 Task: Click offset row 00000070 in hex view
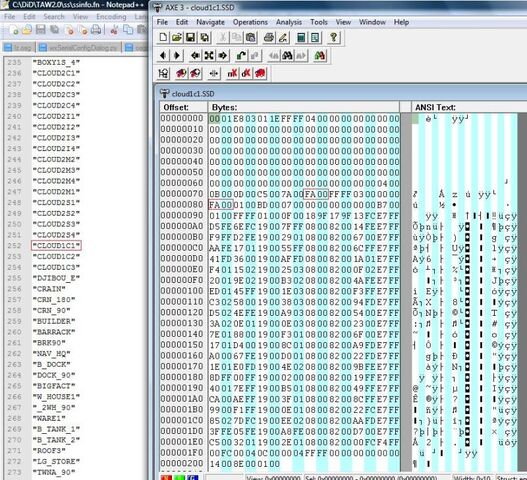(182, 194)
